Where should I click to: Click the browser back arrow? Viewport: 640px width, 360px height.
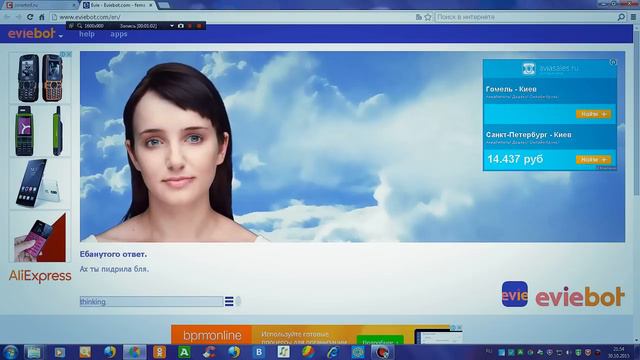tap(7, 17)
